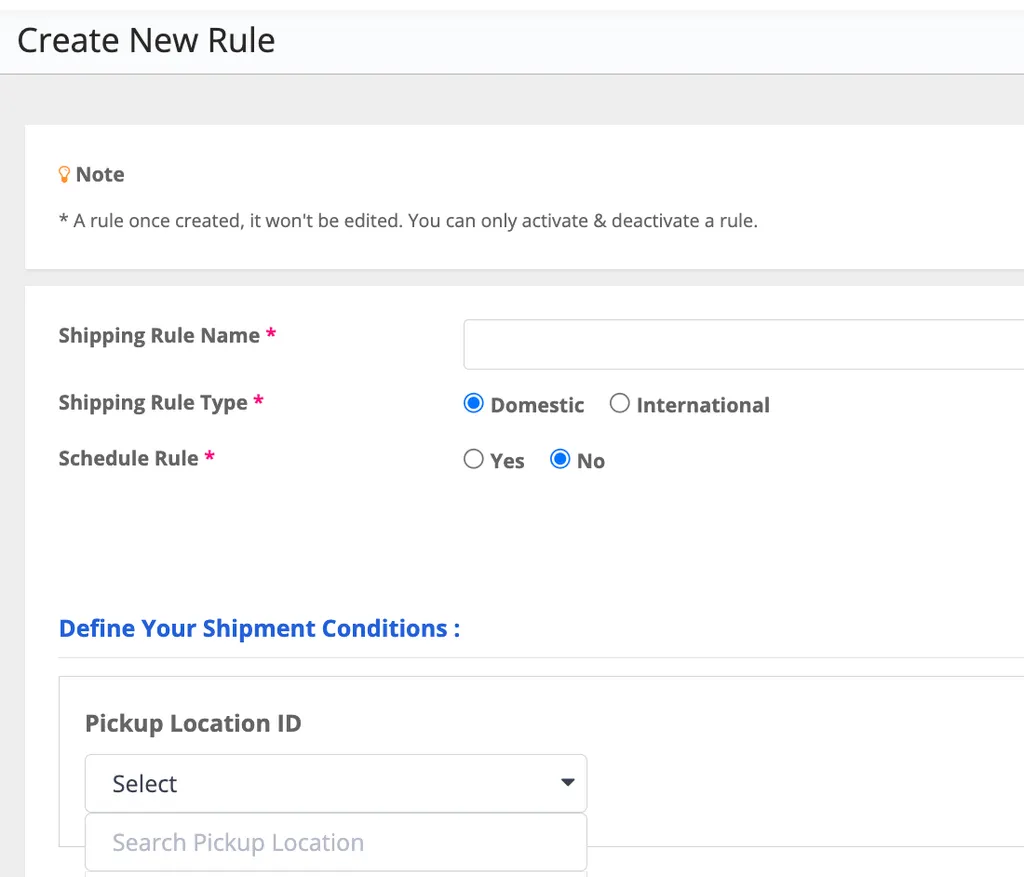Click the Create New Rule page title
The width and height of the screenshot is (1024, 877).
(x=146, y=40)
